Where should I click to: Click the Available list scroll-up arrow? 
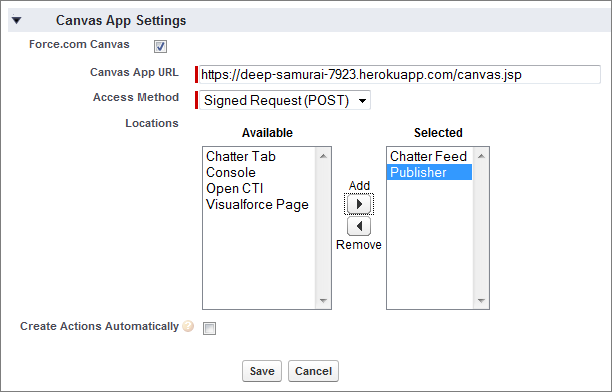323,156
